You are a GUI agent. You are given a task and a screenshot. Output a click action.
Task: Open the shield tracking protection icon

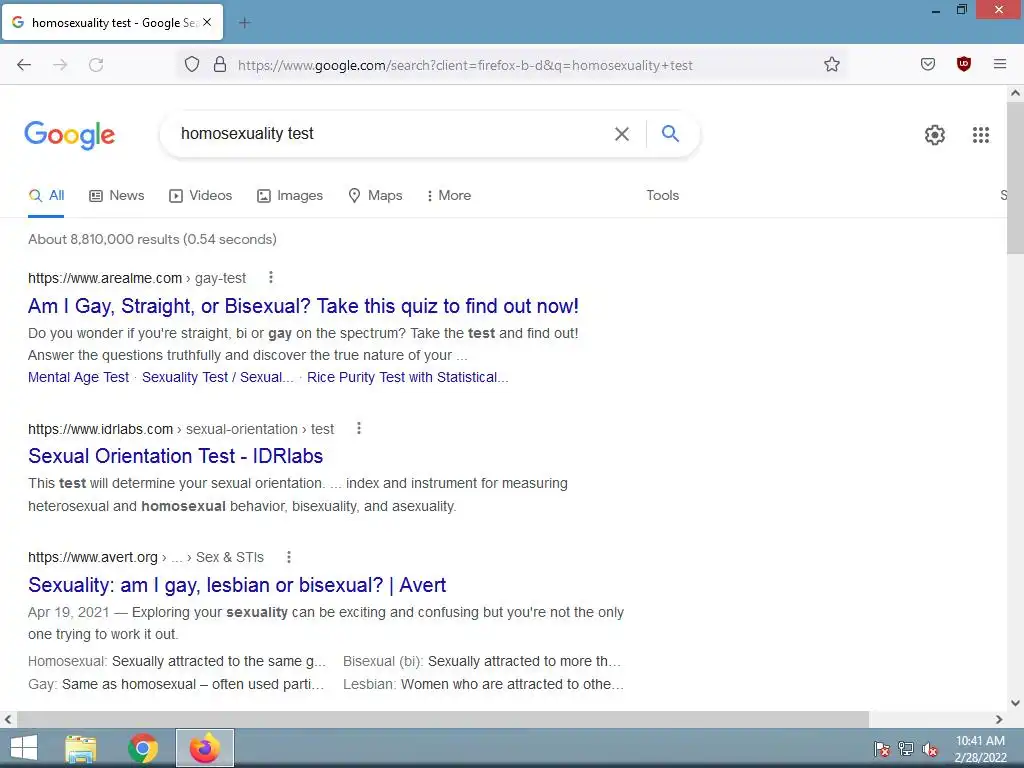coord(191,64)
